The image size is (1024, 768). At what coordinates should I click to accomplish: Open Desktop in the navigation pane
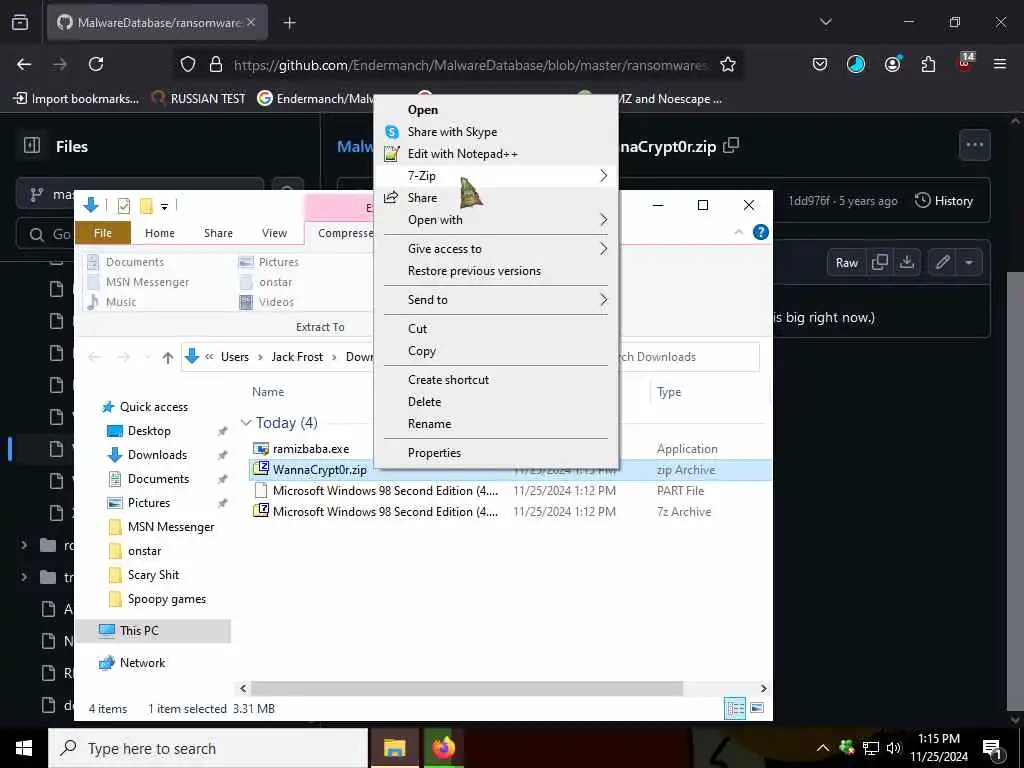[149, 431]
